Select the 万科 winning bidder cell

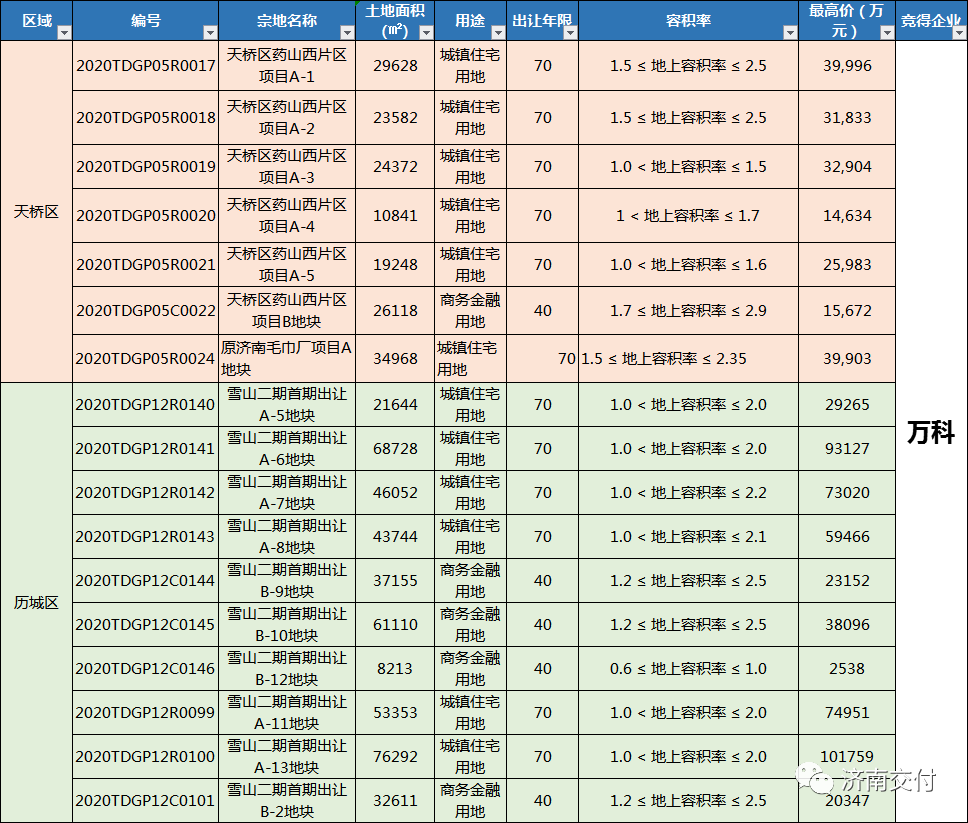tap(931, 432)
